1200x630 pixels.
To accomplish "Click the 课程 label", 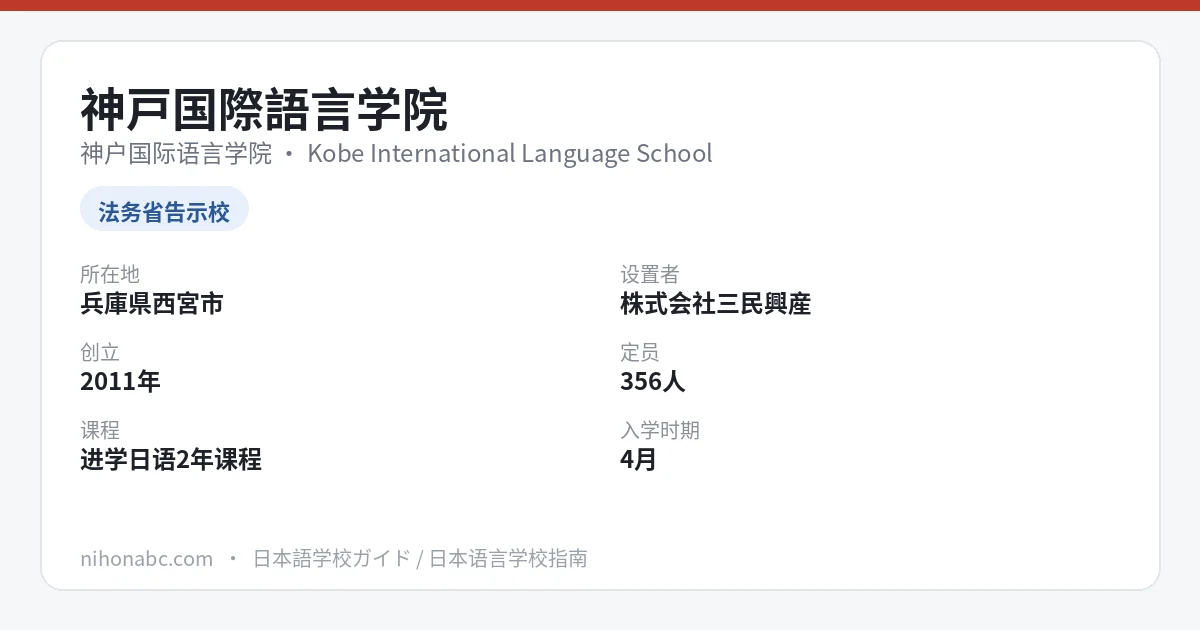I will (100, 430).
